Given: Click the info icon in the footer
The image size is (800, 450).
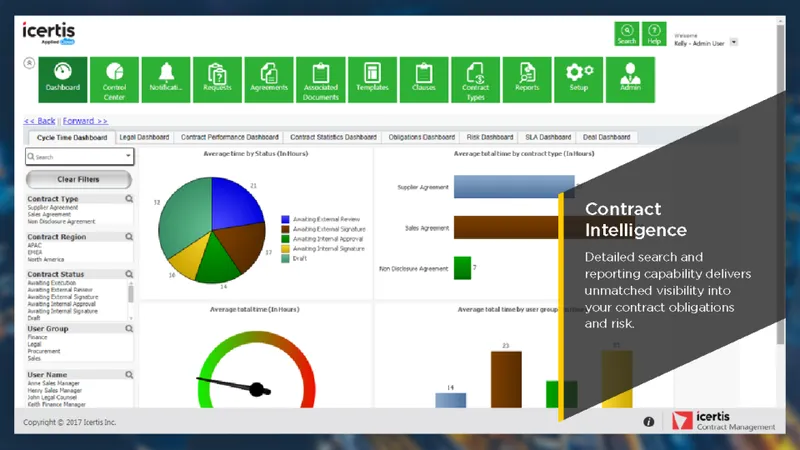Looking at the screenshot, I should pyautogui.click(x=648, y=421).
